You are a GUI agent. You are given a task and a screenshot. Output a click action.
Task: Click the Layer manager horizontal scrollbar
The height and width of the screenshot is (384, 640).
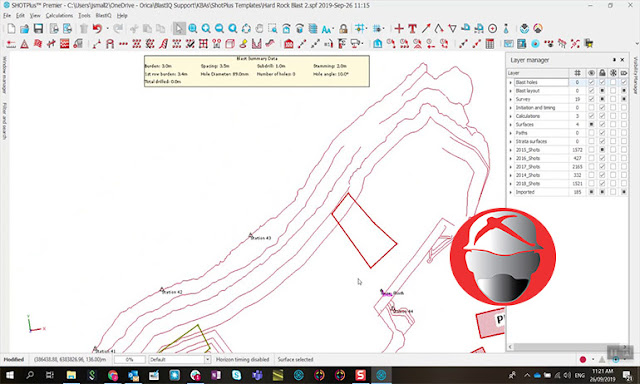(x=567, y=347)
